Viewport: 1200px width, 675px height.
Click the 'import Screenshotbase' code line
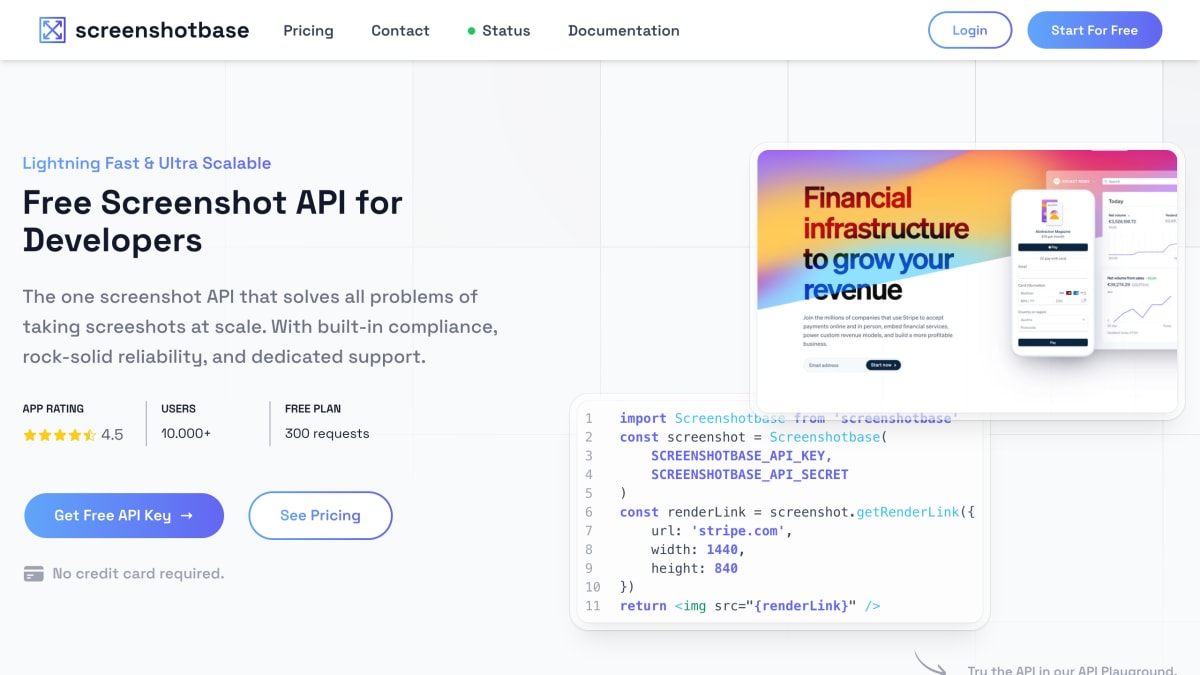coord(788,418)
